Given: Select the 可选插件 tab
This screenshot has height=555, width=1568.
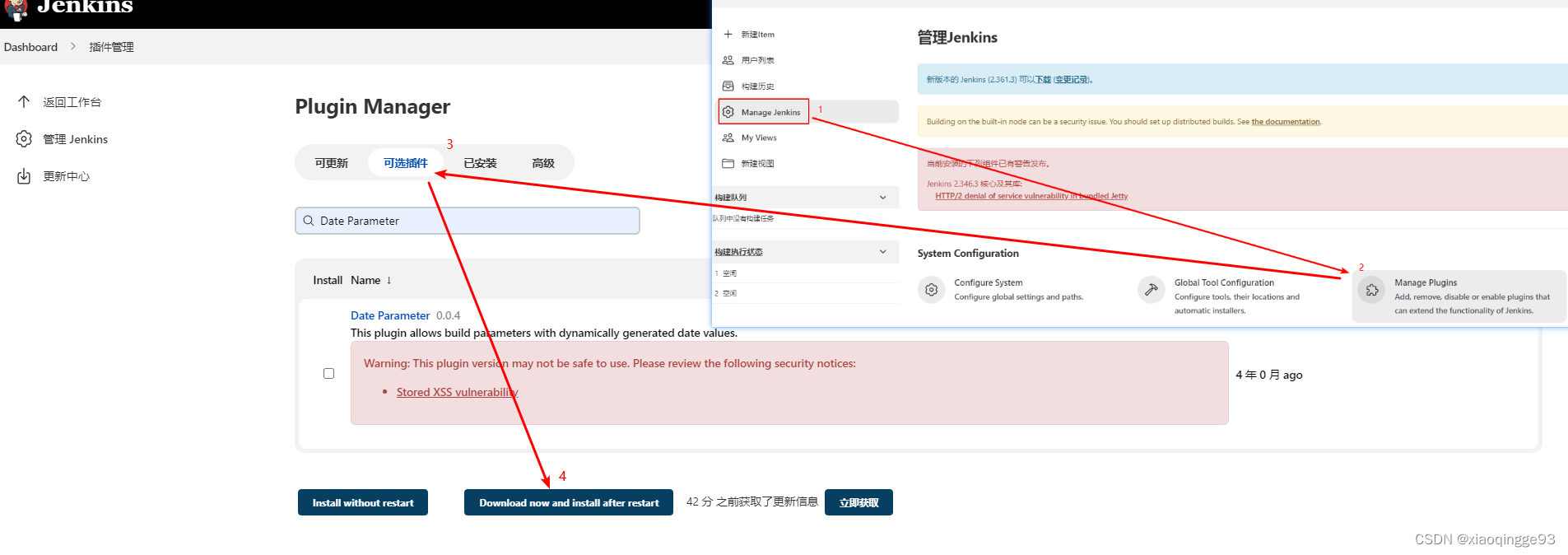Looking at the screenshot, I should click(405, 163).
